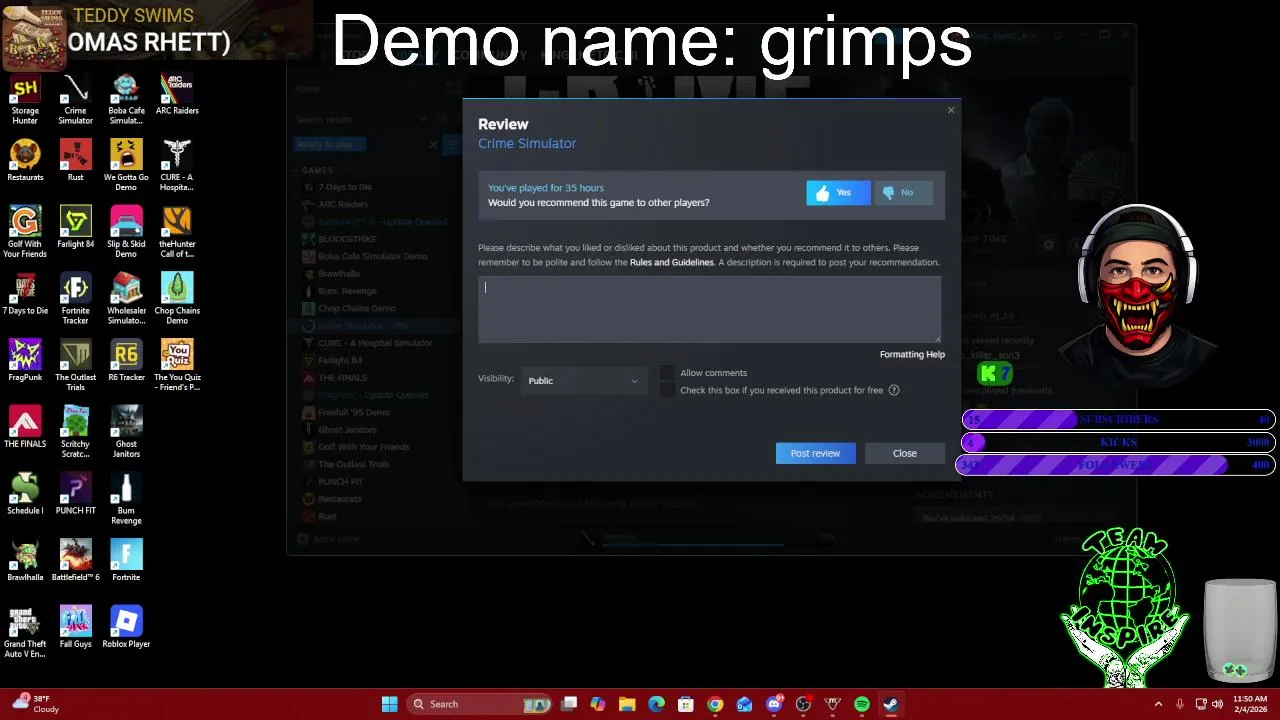Launch Microsoft Edge from the taskbar
1280x720 pixels.
[656, 704]
